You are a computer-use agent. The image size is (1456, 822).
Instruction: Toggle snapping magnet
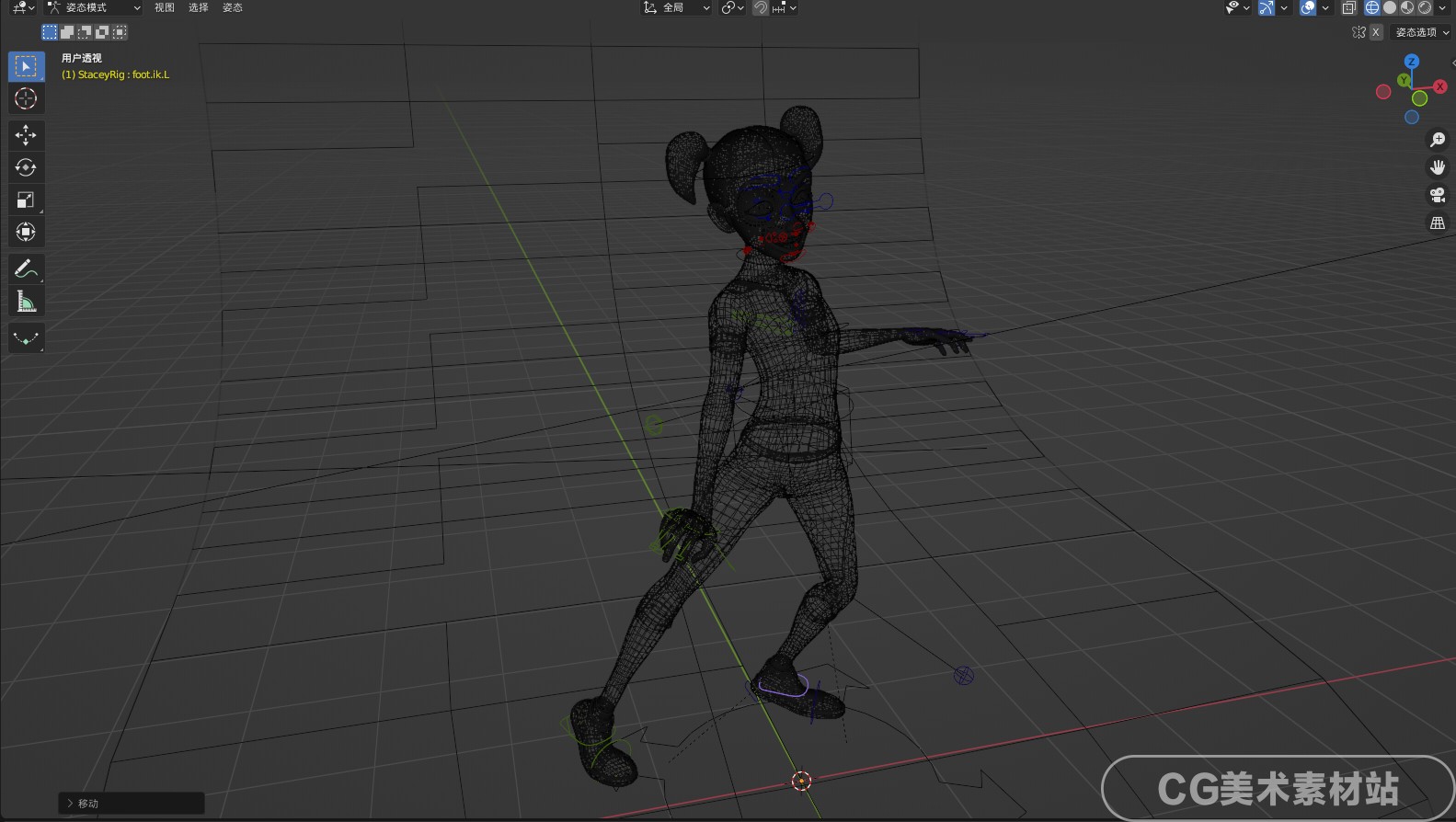coord(761,7)
